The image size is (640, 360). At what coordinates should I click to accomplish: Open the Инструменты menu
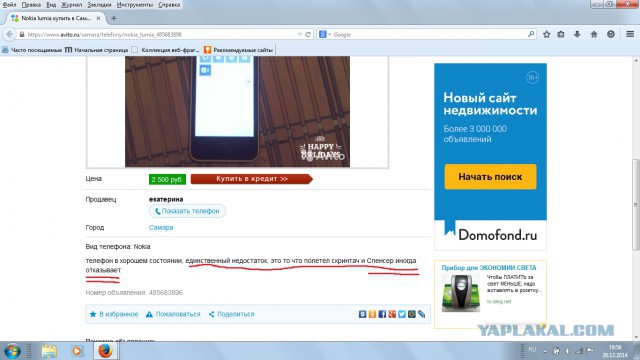coord(135,5)
